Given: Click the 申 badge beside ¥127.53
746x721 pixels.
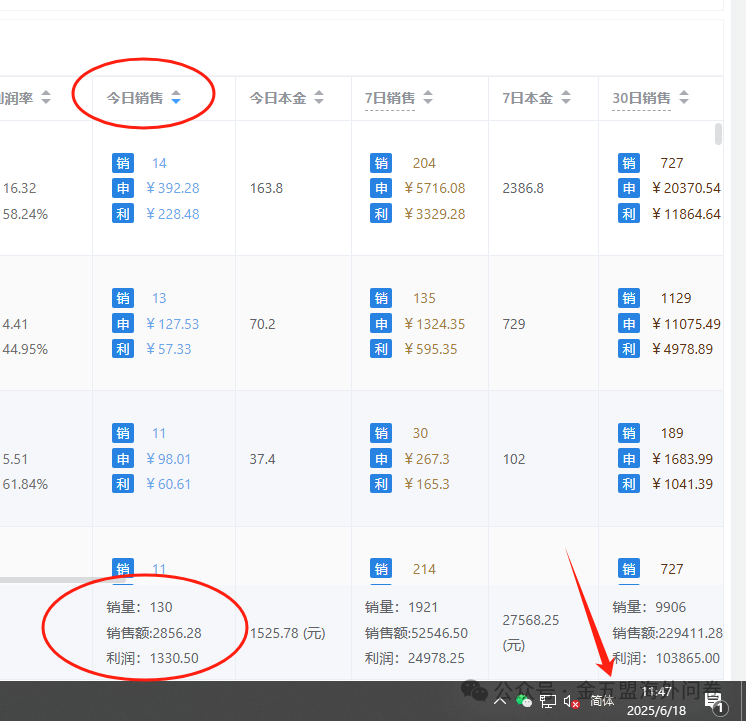Looking at the screenshot, I should pos(123,324).
